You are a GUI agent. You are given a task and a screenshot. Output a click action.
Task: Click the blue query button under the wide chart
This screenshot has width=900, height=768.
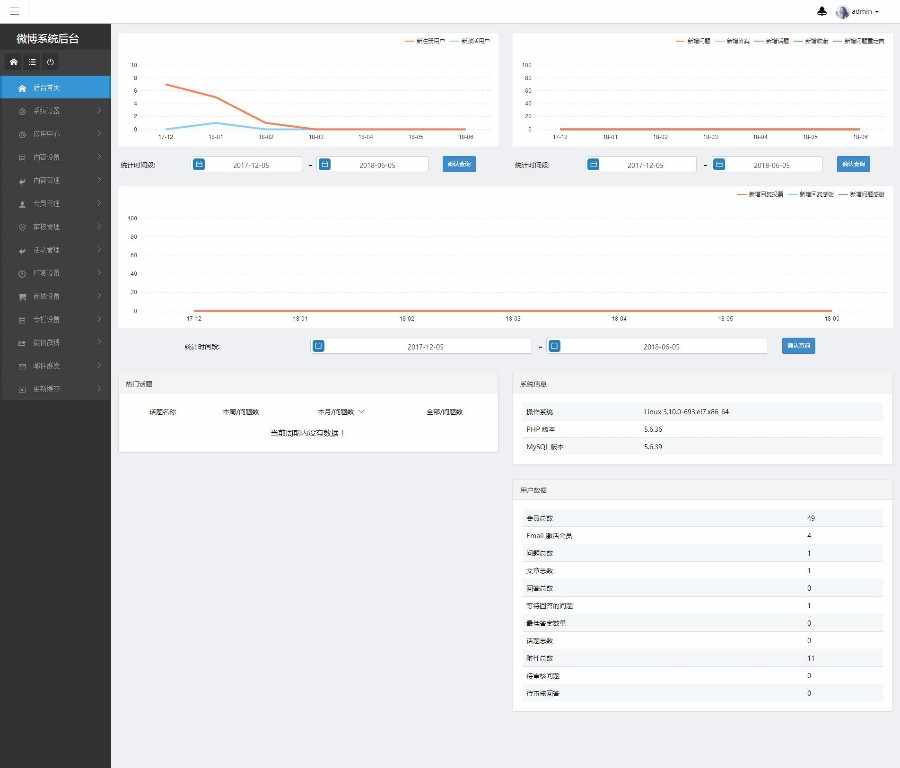coord(798,346)
